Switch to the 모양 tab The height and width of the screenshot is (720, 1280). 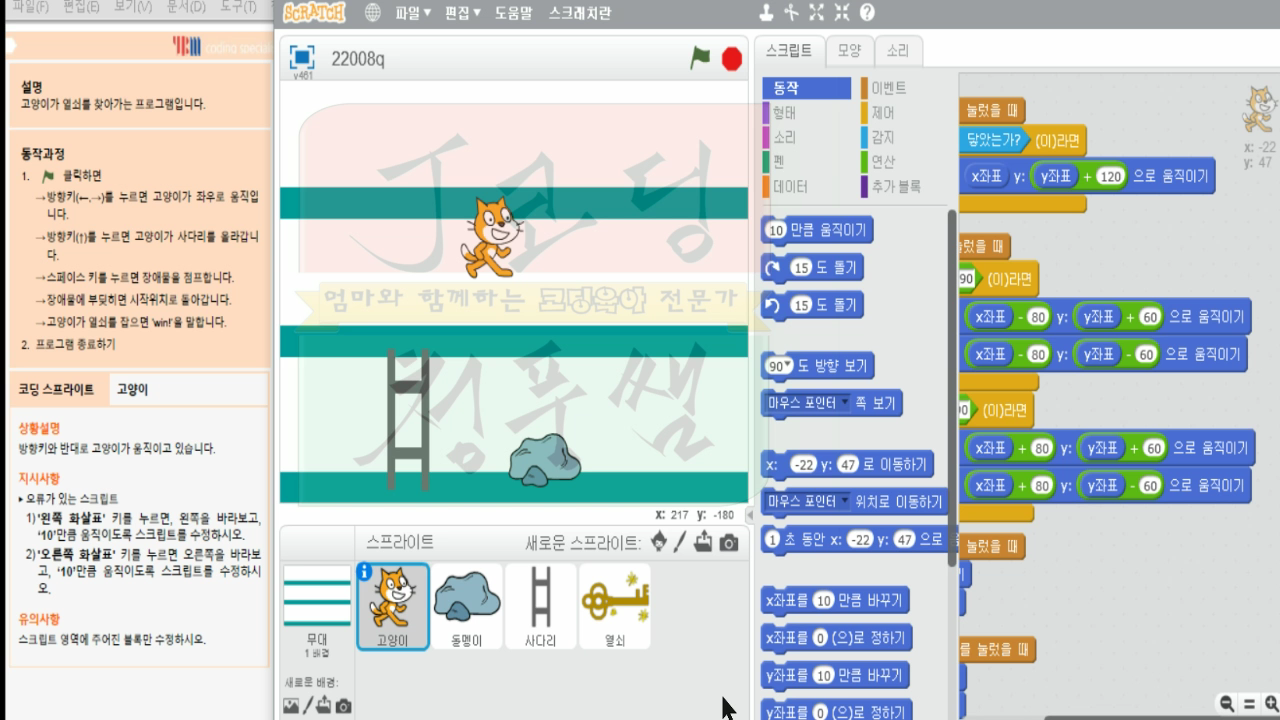[x=849, y=50]
